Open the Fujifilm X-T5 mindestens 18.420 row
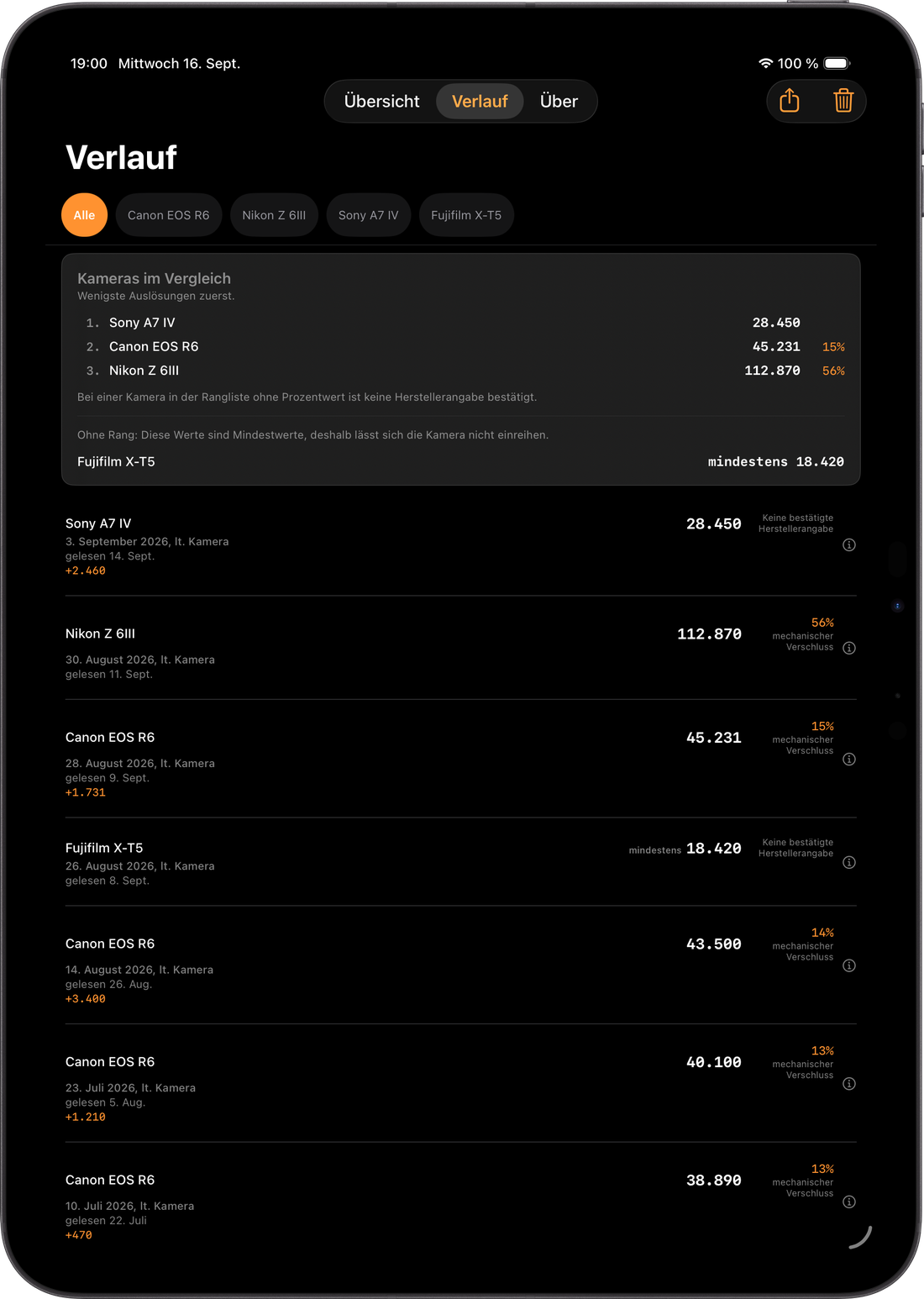The image size is (924, 1299). [461, 461]
